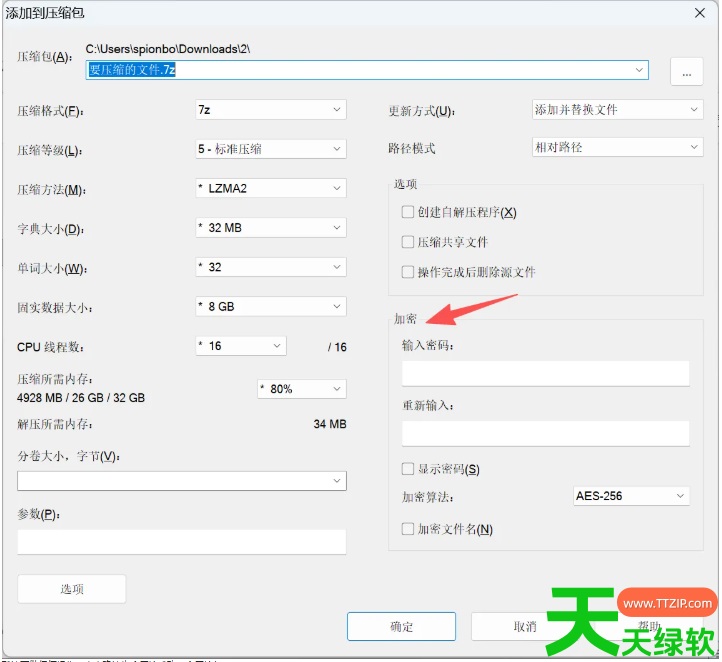Open the 字典大小 dropdown showing 32 MB

pyautogui.click(x=271, y=228)
